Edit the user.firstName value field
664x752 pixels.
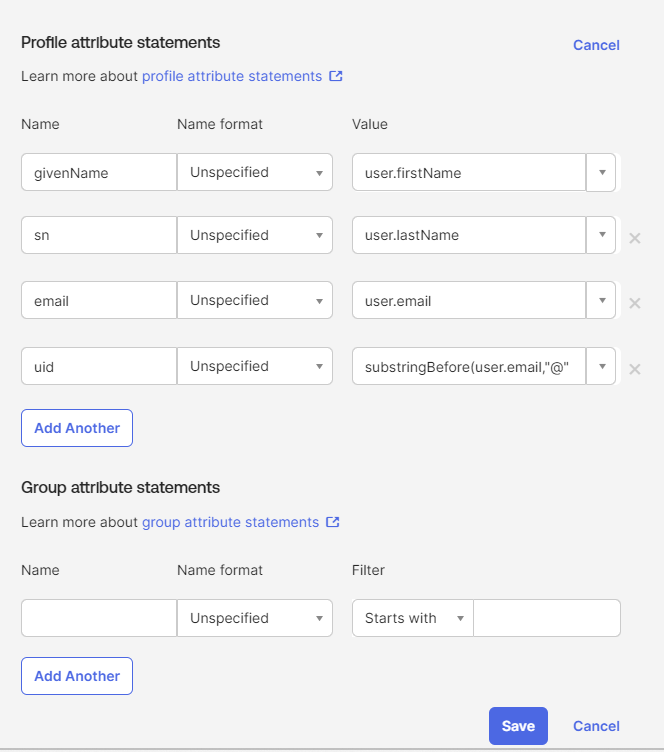[x=469, y=173]
